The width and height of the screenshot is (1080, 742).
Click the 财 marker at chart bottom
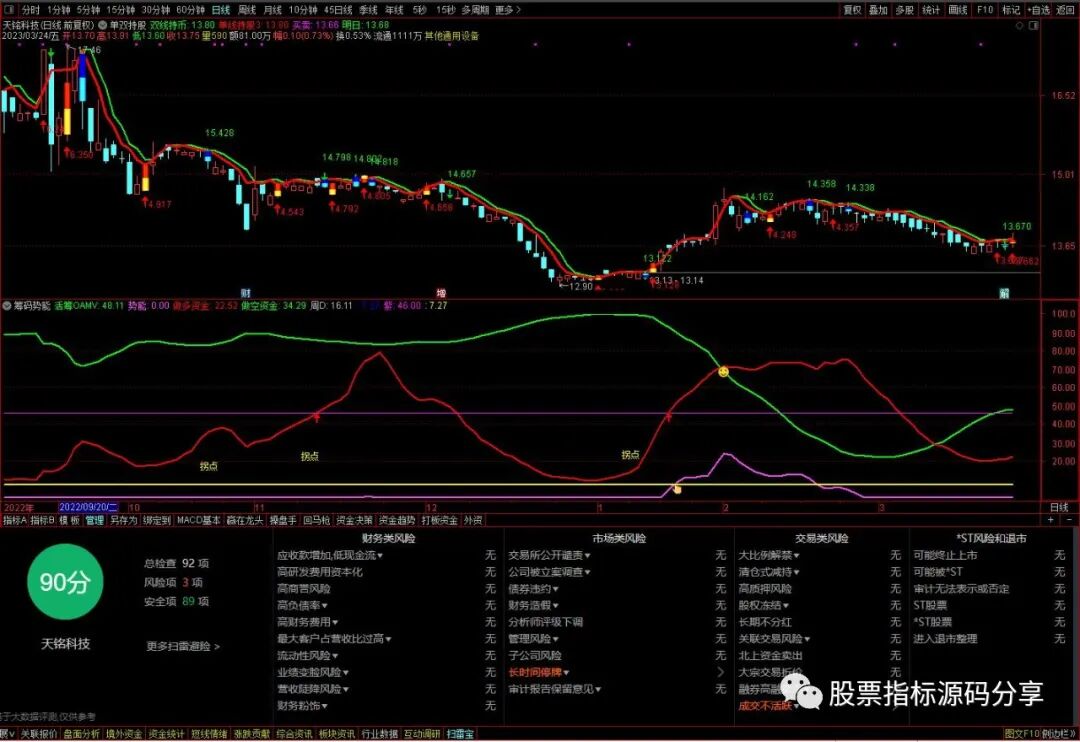246,293
